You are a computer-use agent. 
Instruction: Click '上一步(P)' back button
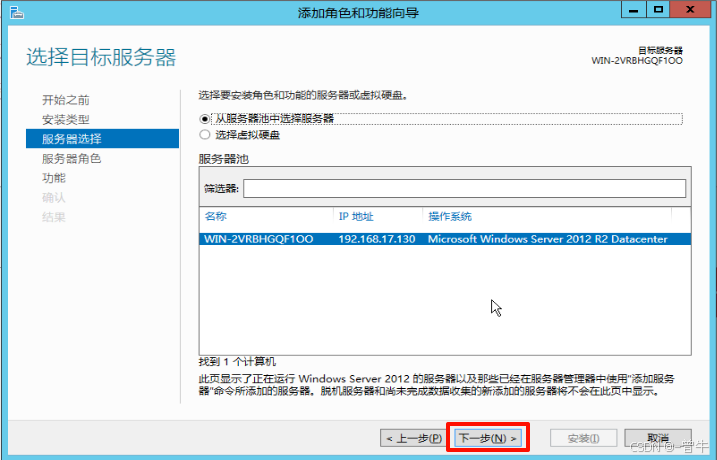pos(414,438)
